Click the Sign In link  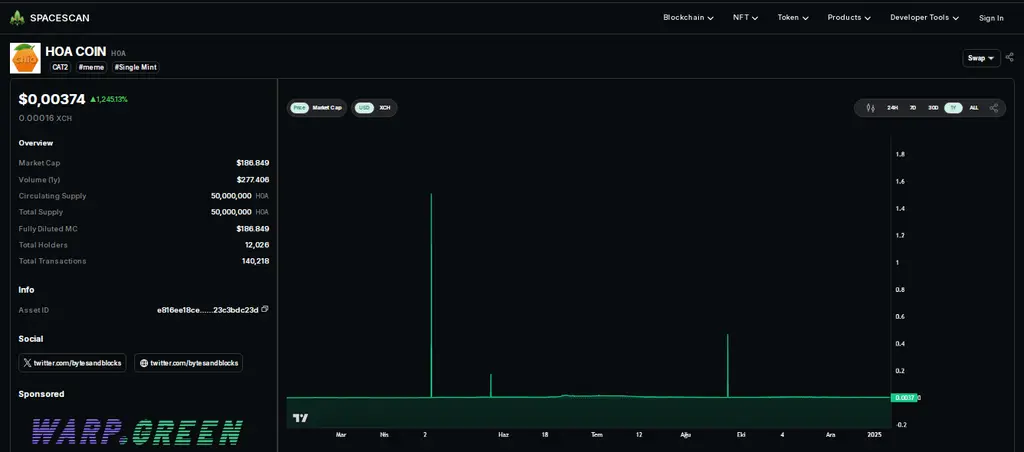(x=991, y=18)
